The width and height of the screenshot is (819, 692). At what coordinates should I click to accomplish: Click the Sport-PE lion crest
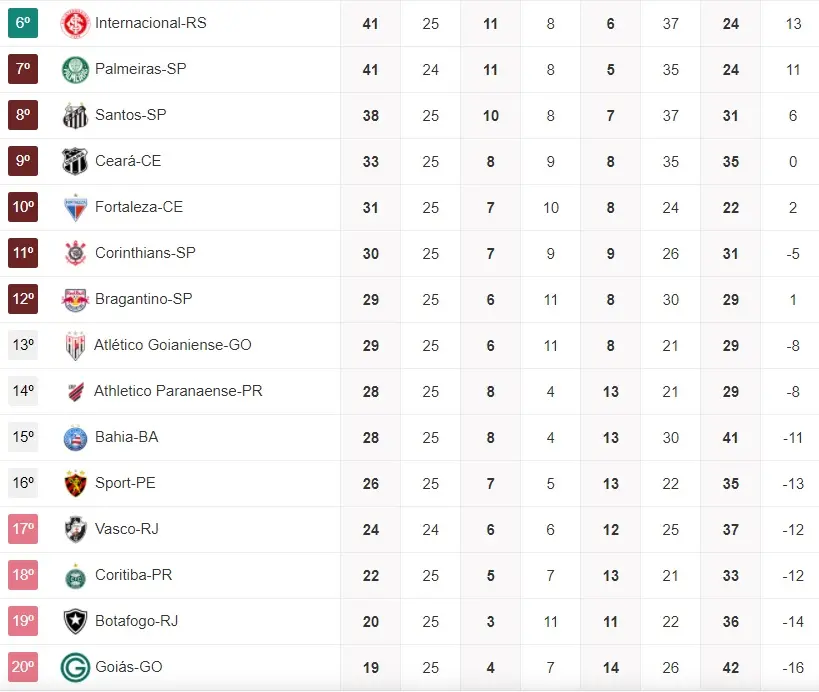click(75, 483)
